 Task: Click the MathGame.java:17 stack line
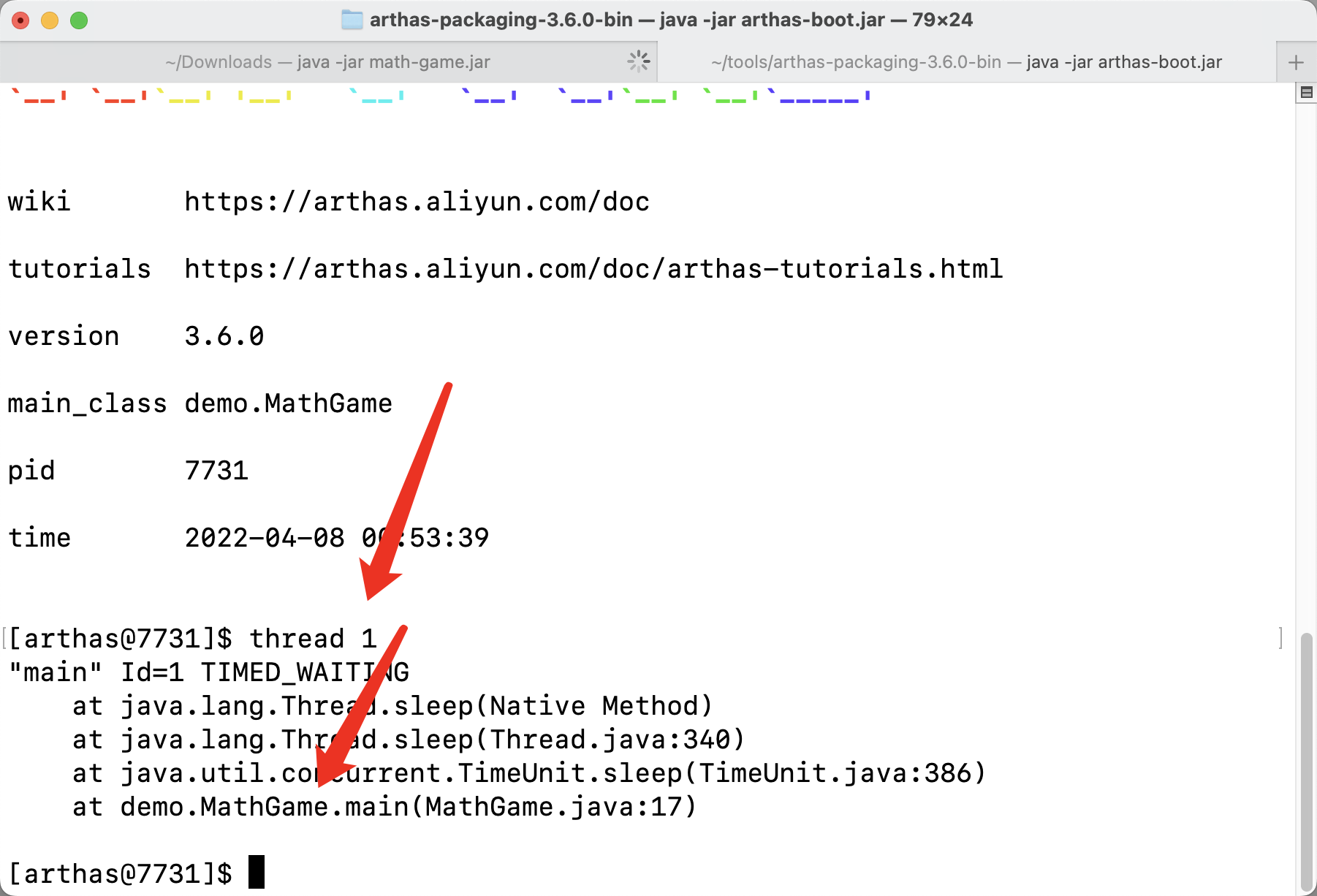click(384, 807)
